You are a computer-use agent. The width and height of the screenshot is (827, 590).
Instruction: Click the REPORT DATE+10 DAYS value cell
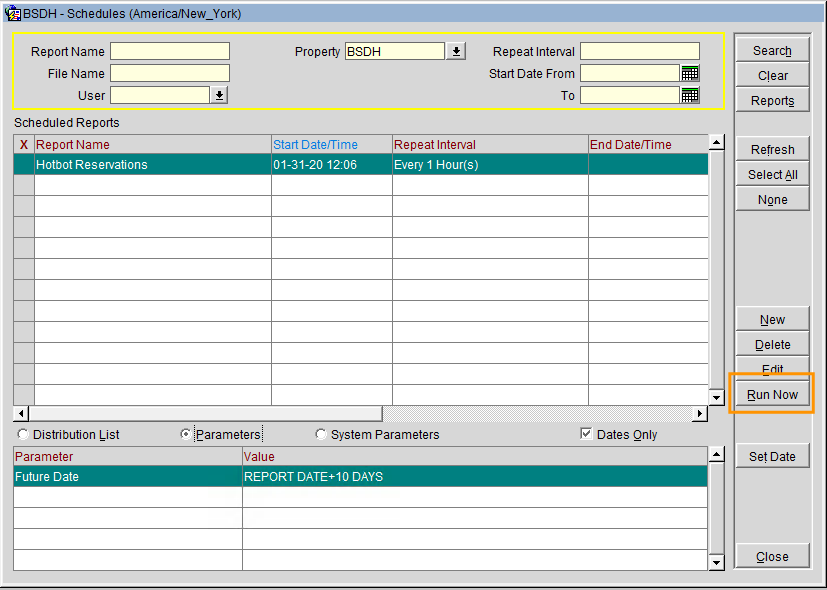click(475, 476)
